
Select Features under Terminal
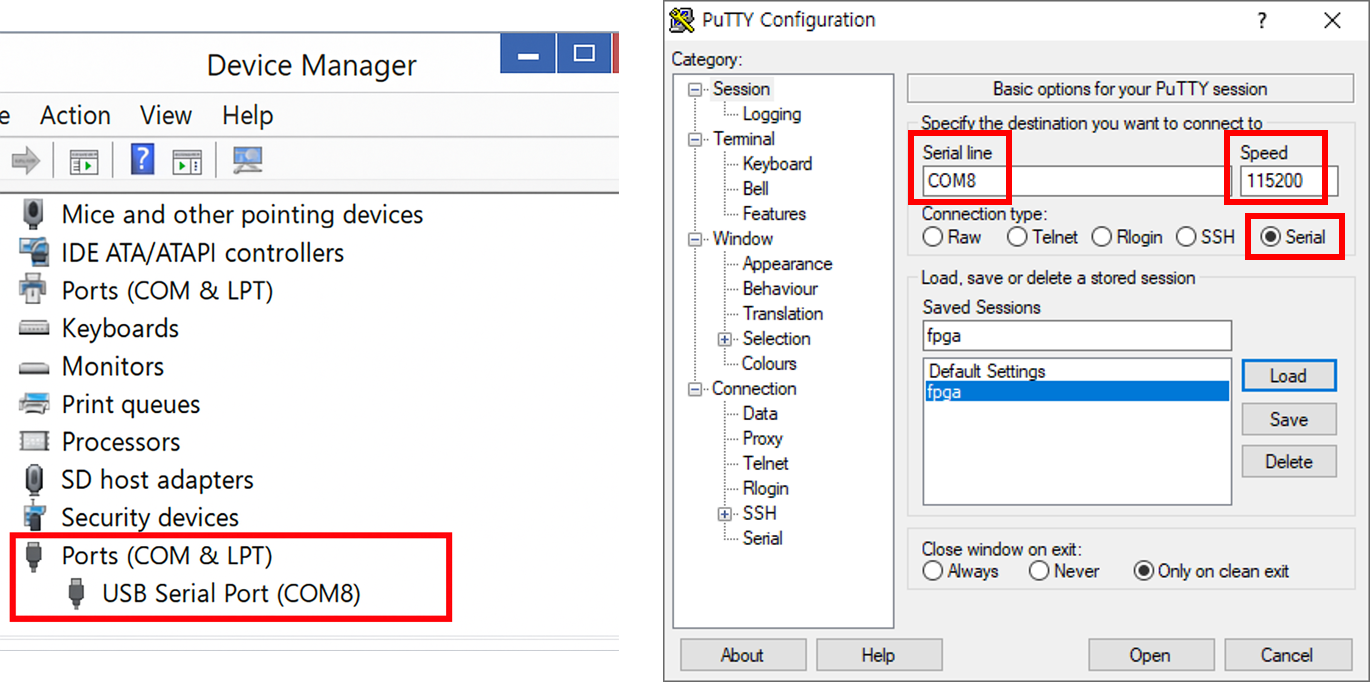pyautogui.click(x=774, y=214)
